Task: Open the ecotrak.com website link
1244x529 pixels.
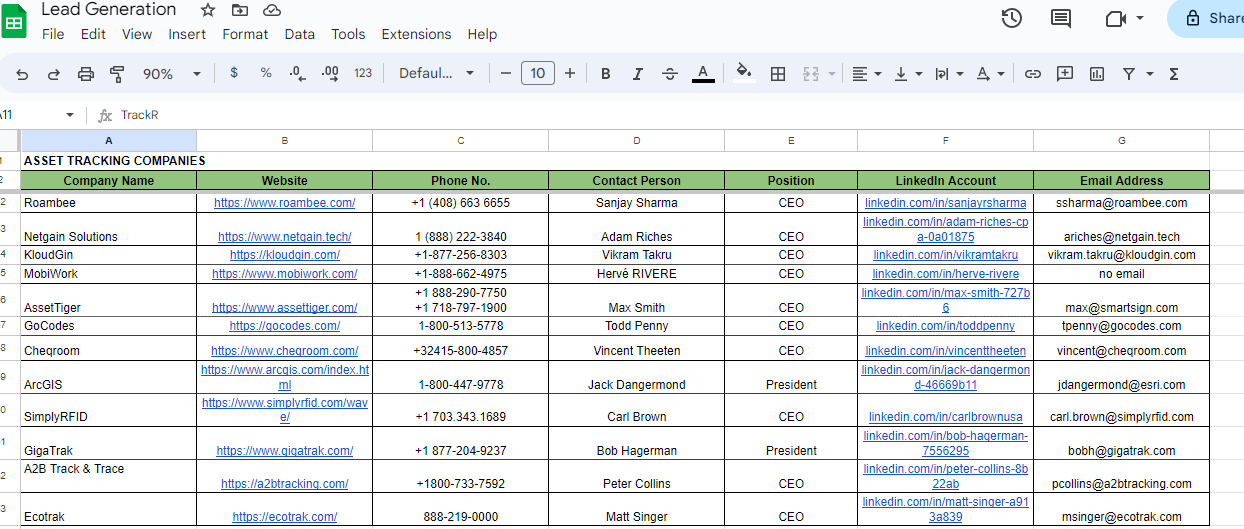Action: 284,517
